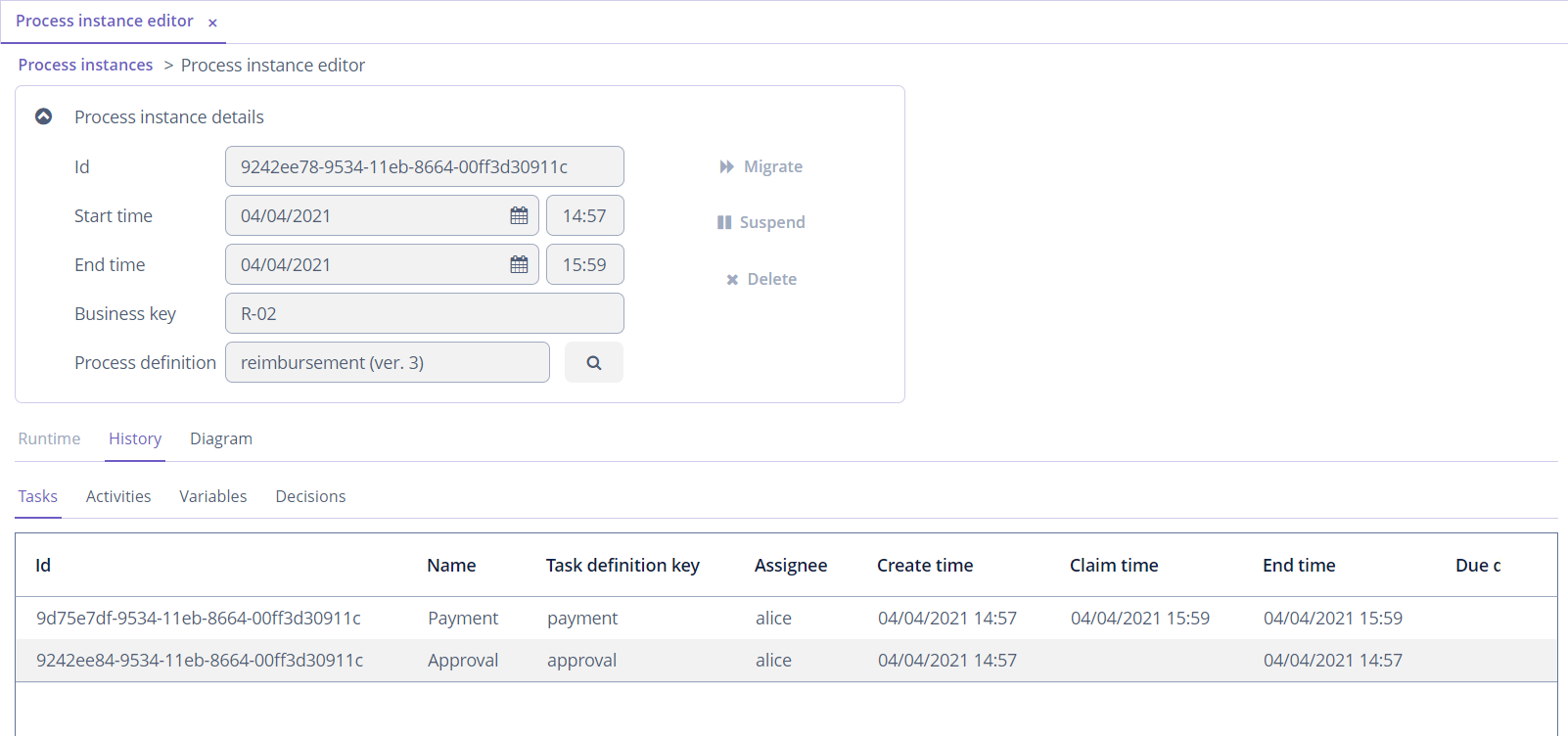Click the payment task definition key cell
Image resolution: width=1568 pixels, height=736 pixels.
pos(582,618)
